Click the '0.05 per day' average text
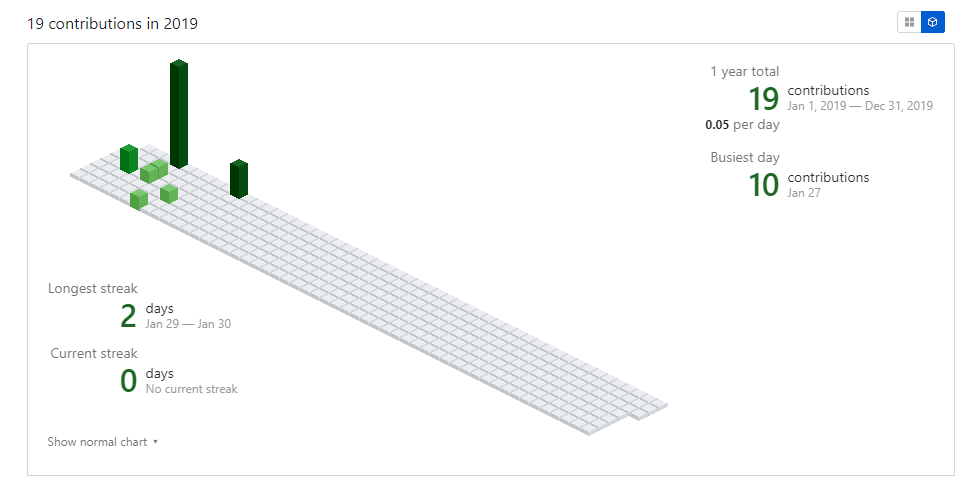The height and width of the screenshot is (480, 962). coord(742,125)
